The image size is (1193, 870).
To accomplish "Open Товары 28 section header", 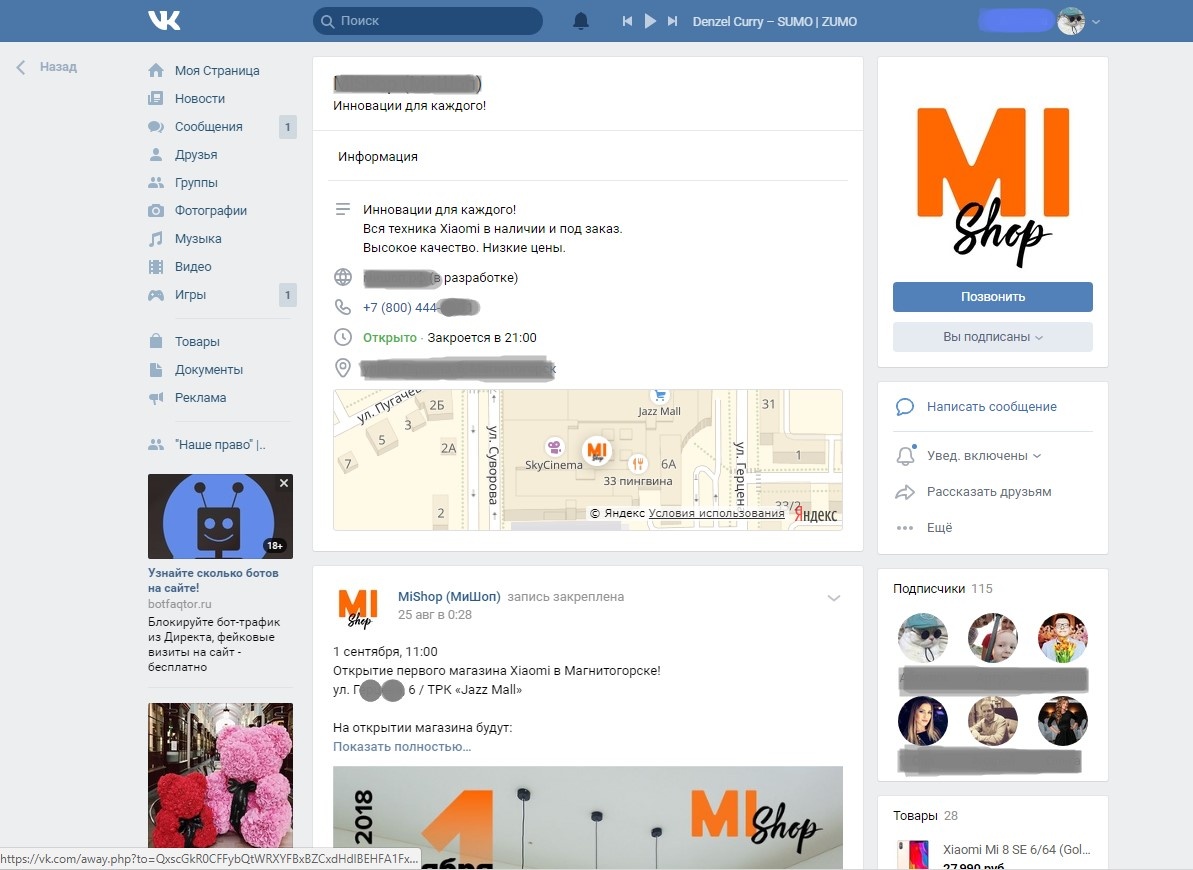I will tap(925, 816).
